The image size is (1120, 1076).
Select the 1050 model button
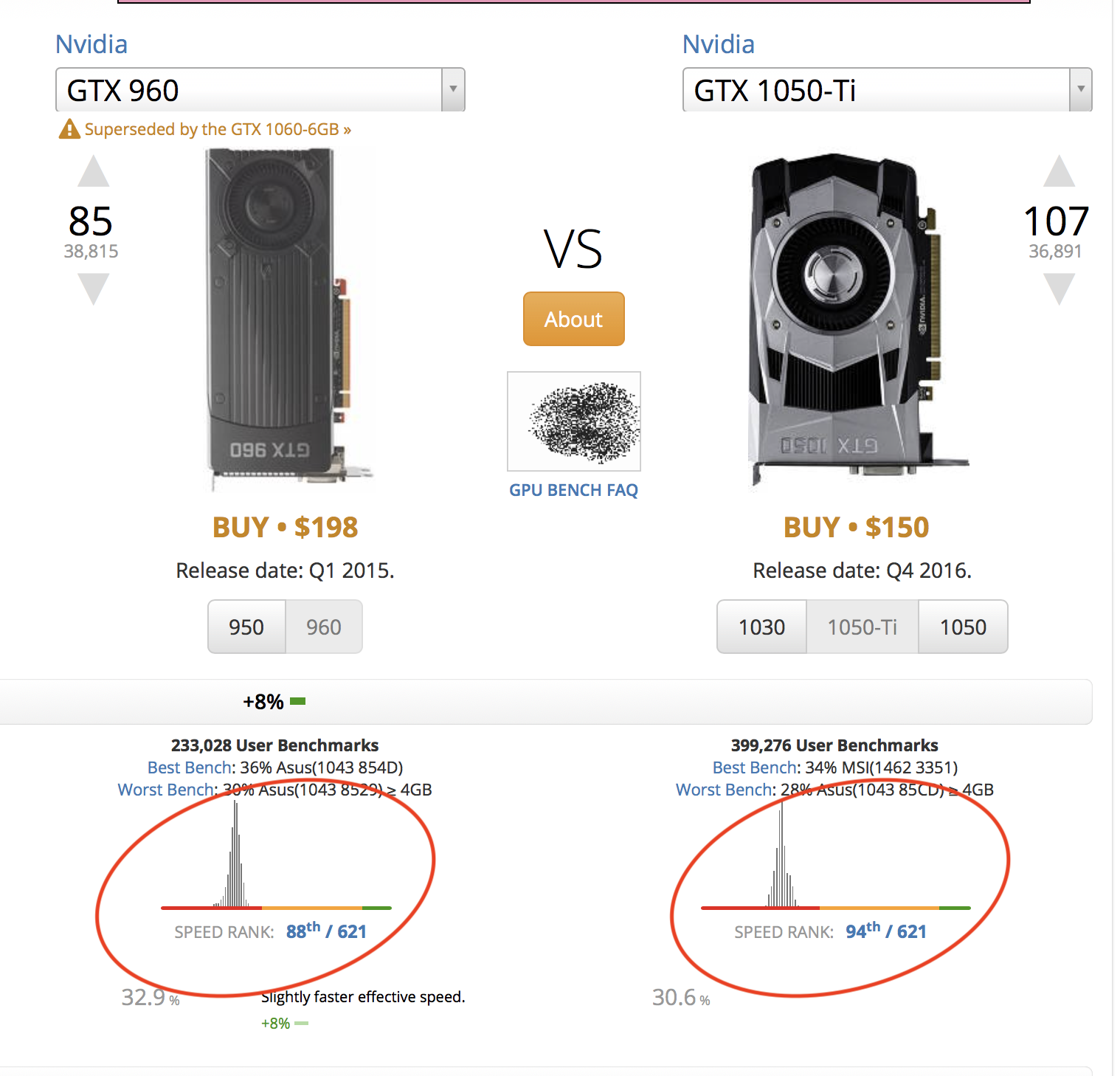pos(963,627)
